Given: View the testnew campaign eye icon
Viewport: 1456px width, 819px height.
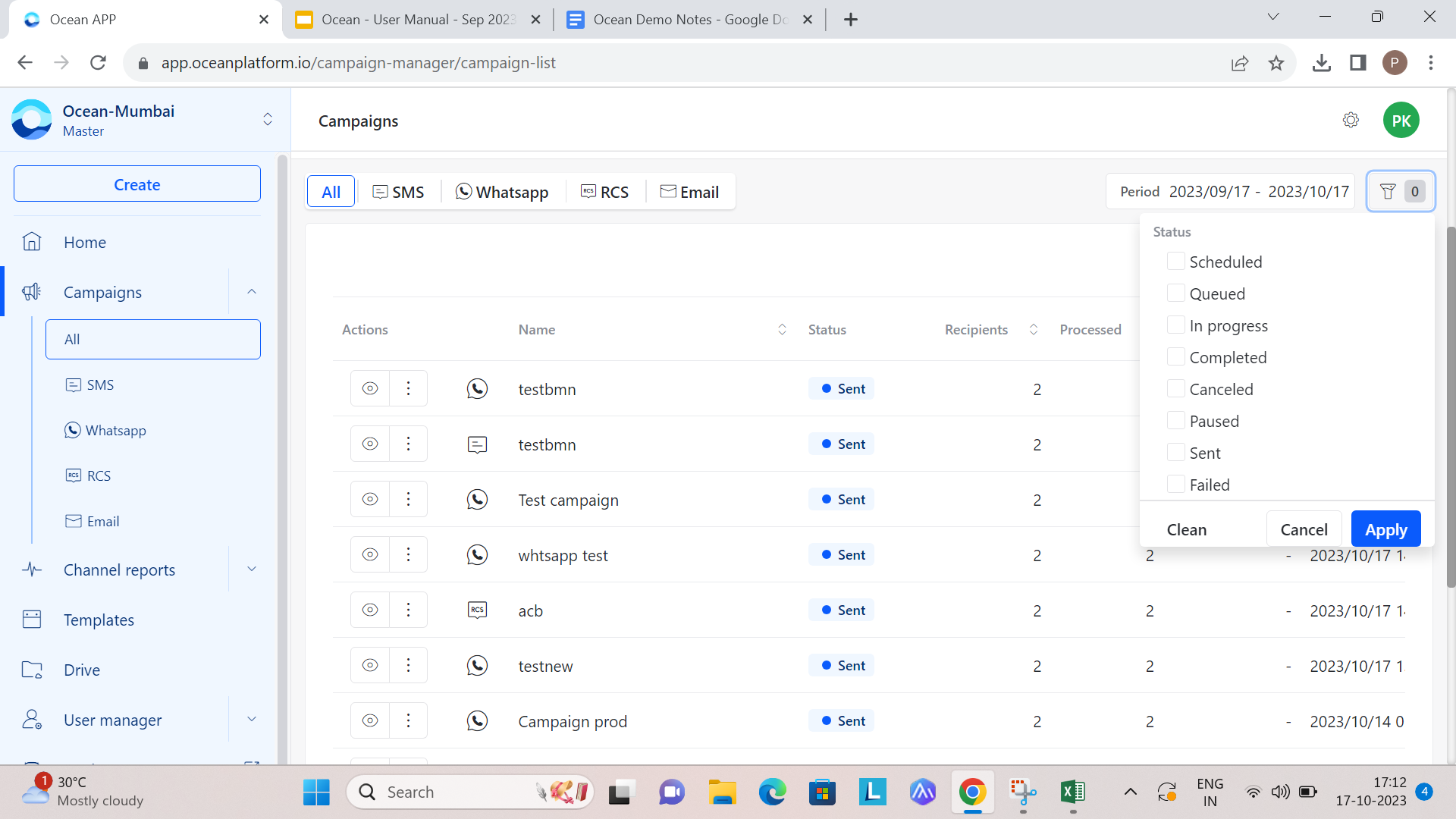Looking at the screenshot, I should click(370, 665).
